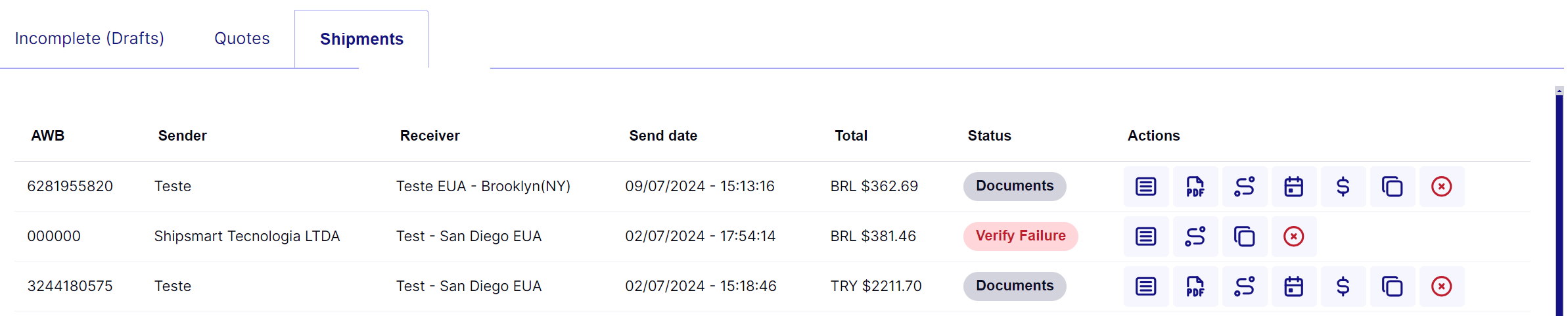Cancel shipment 6281955820 with red X icon
This screenshot has height=316, width=1568.
pyautogui.click(x=1442, y=187)
